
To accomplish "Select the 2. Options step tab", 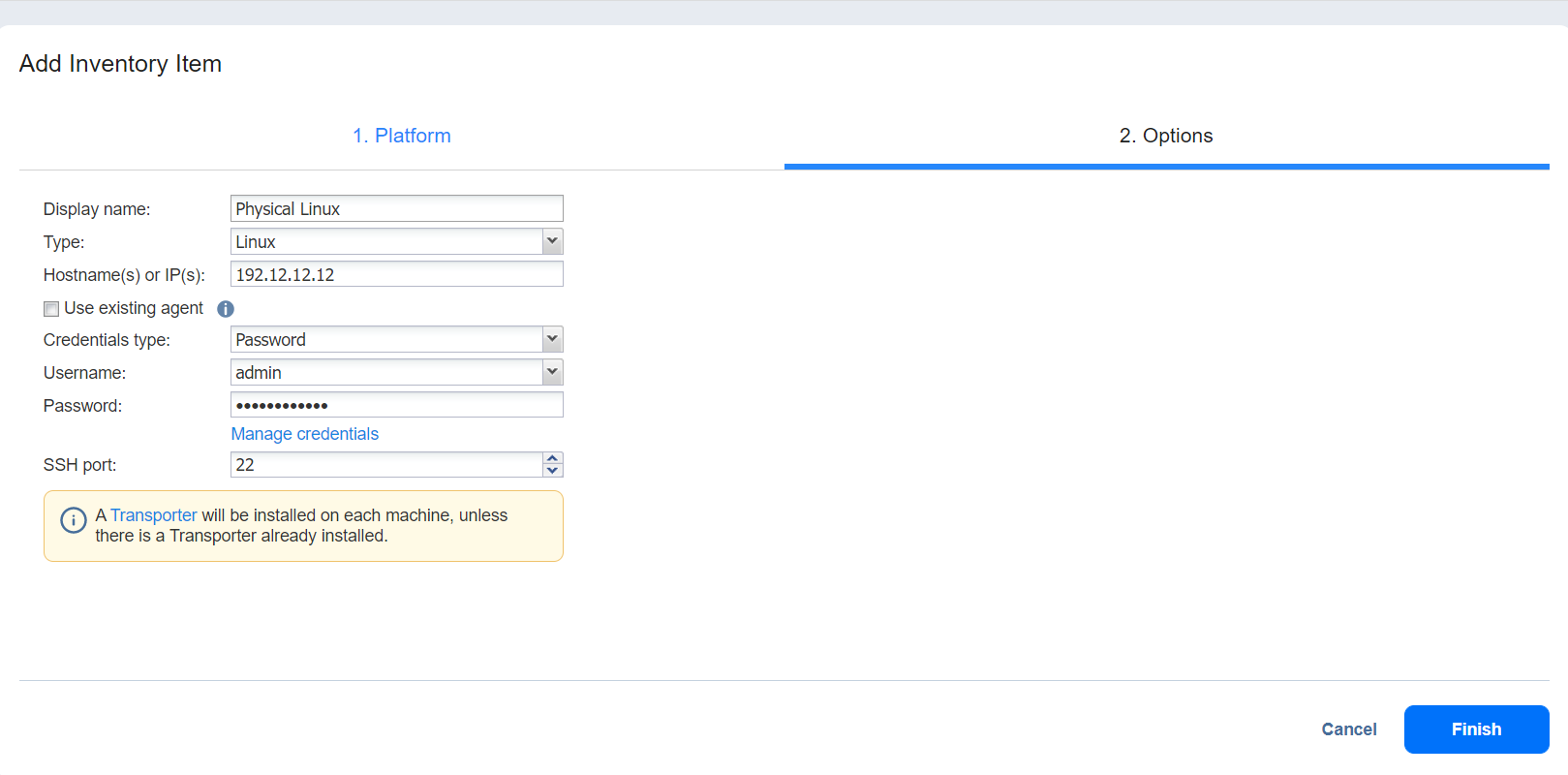I will (x=1165, y=136).
